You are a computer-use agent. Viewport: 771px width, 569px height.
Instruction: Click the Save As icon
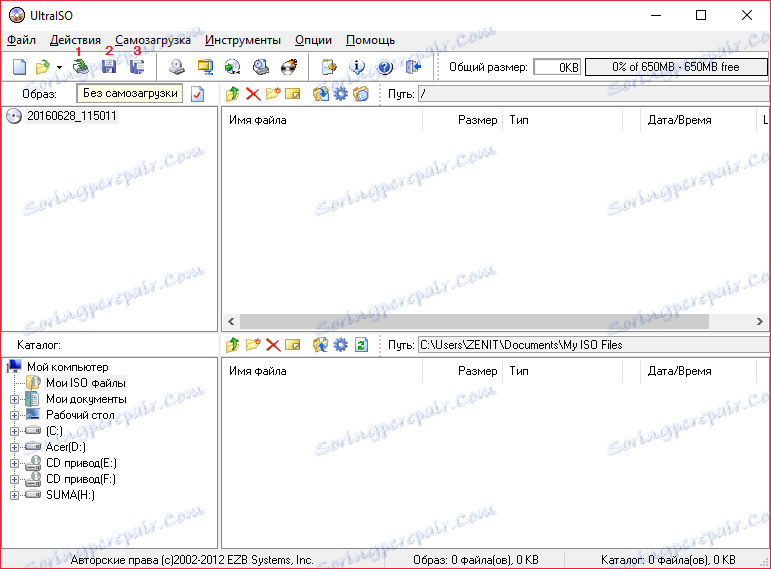[137, 66]
